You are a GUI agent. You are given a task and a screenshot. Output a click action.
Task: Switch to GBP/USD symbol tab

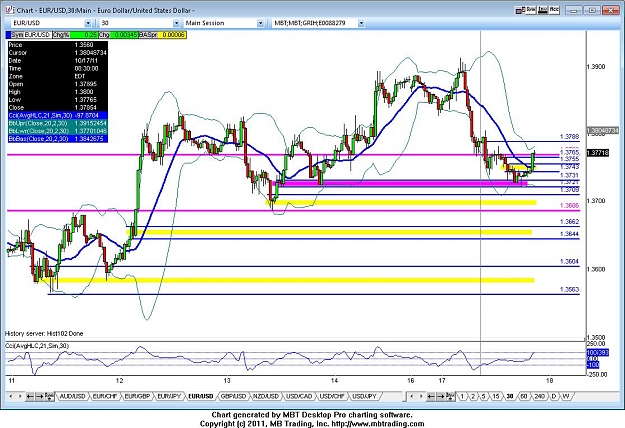pos(233,396)
